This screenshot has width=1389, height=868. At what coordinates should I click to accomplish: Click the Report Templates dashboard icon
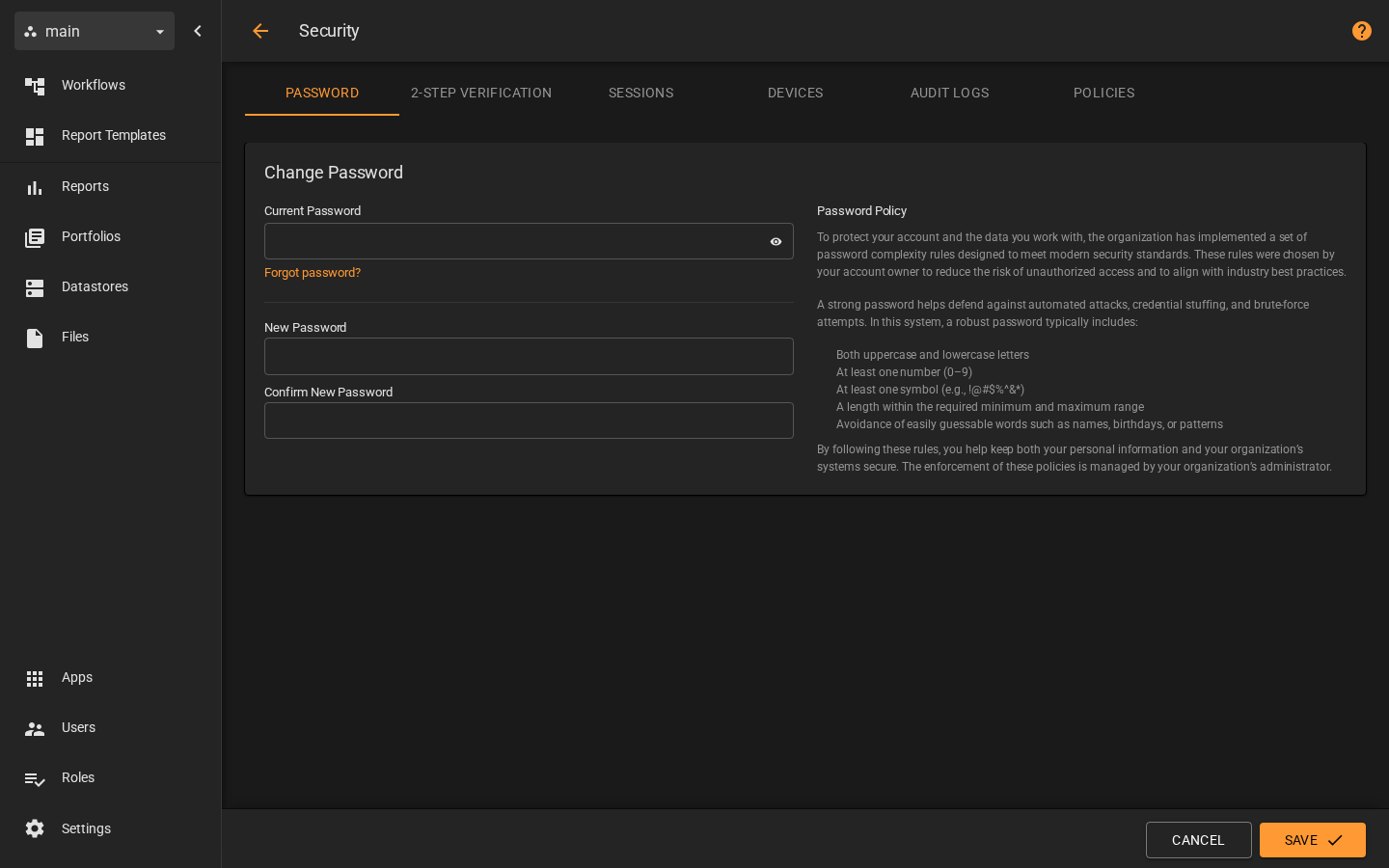tap(35, 137)
